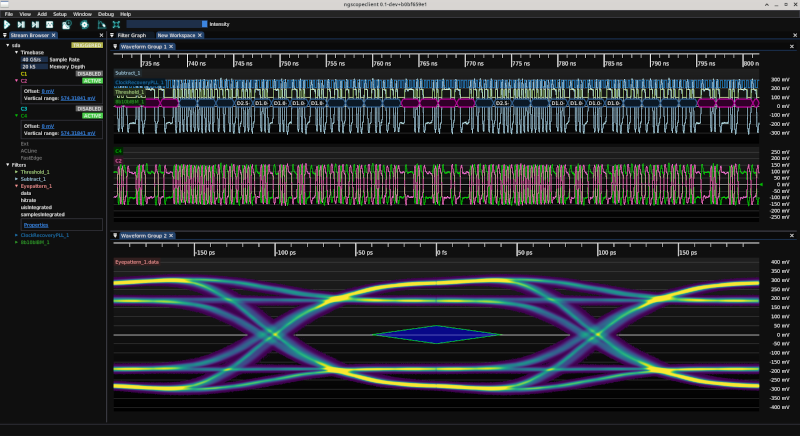Image resolution: width=800 pixels, height=436 pixels.
Task: Select the C2 channel label in plot
Action: tap(118, 161)
